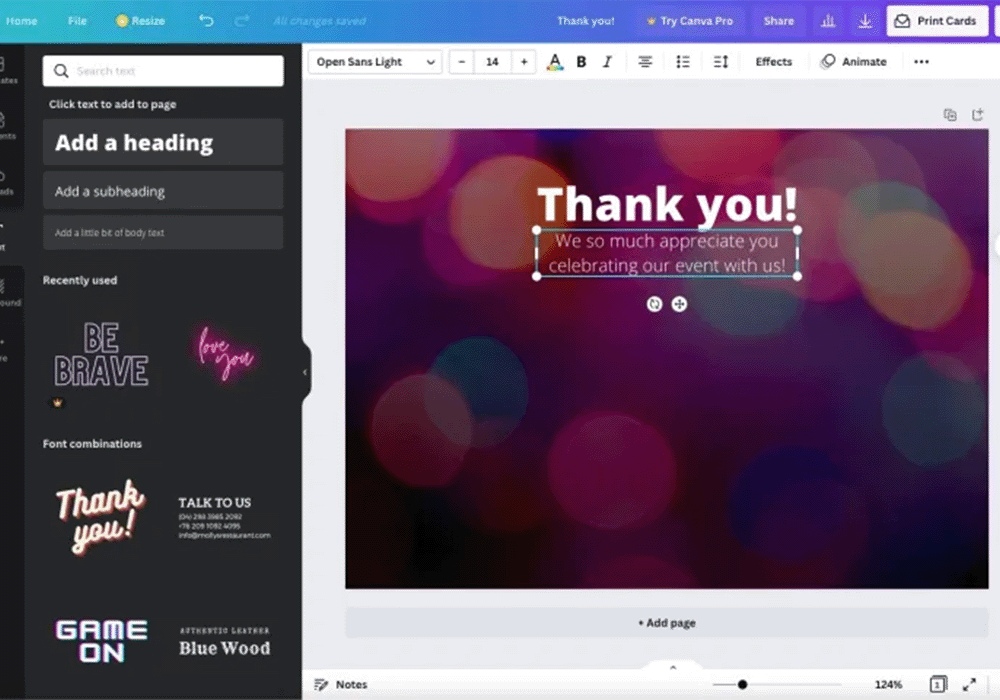Open the page grid view icon
The height and width of the screenshot is (700, 1000).
point(938,684)
